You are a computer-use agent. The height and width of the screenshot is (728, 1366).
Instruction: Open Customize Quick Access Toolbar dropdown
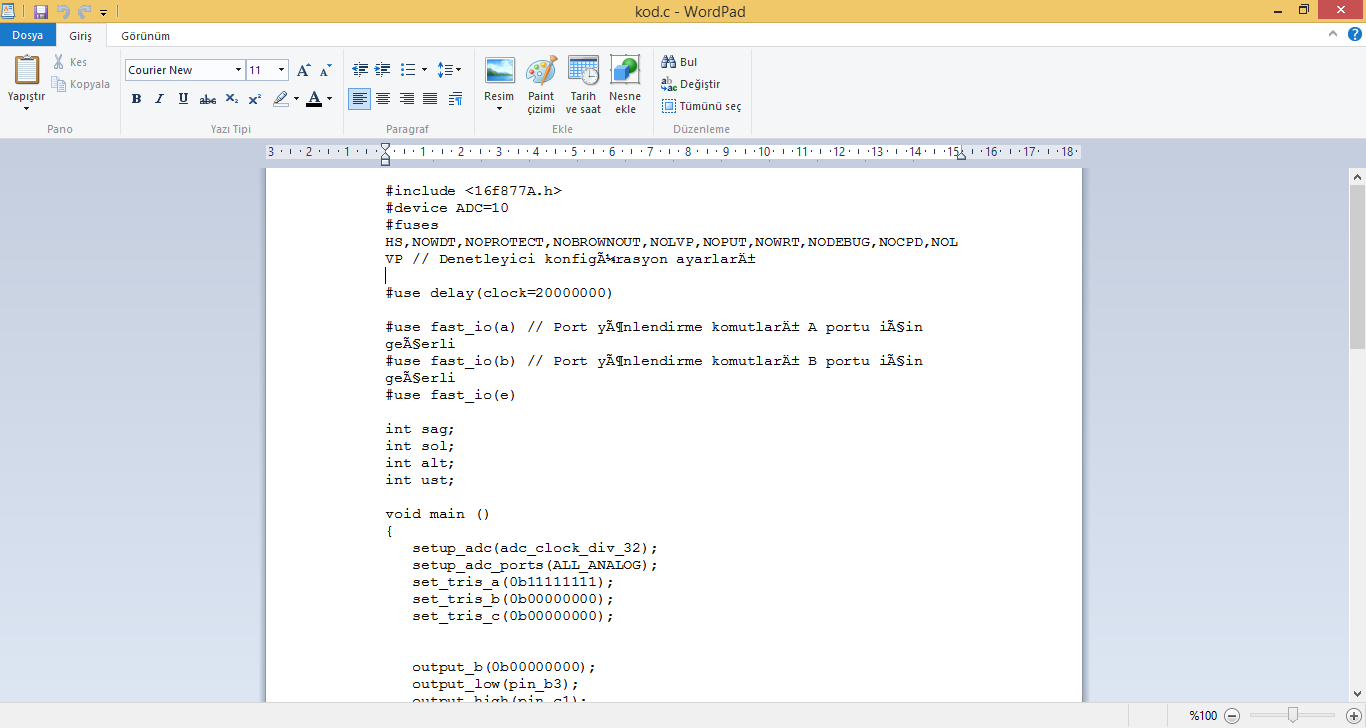(x=103, y=13)
